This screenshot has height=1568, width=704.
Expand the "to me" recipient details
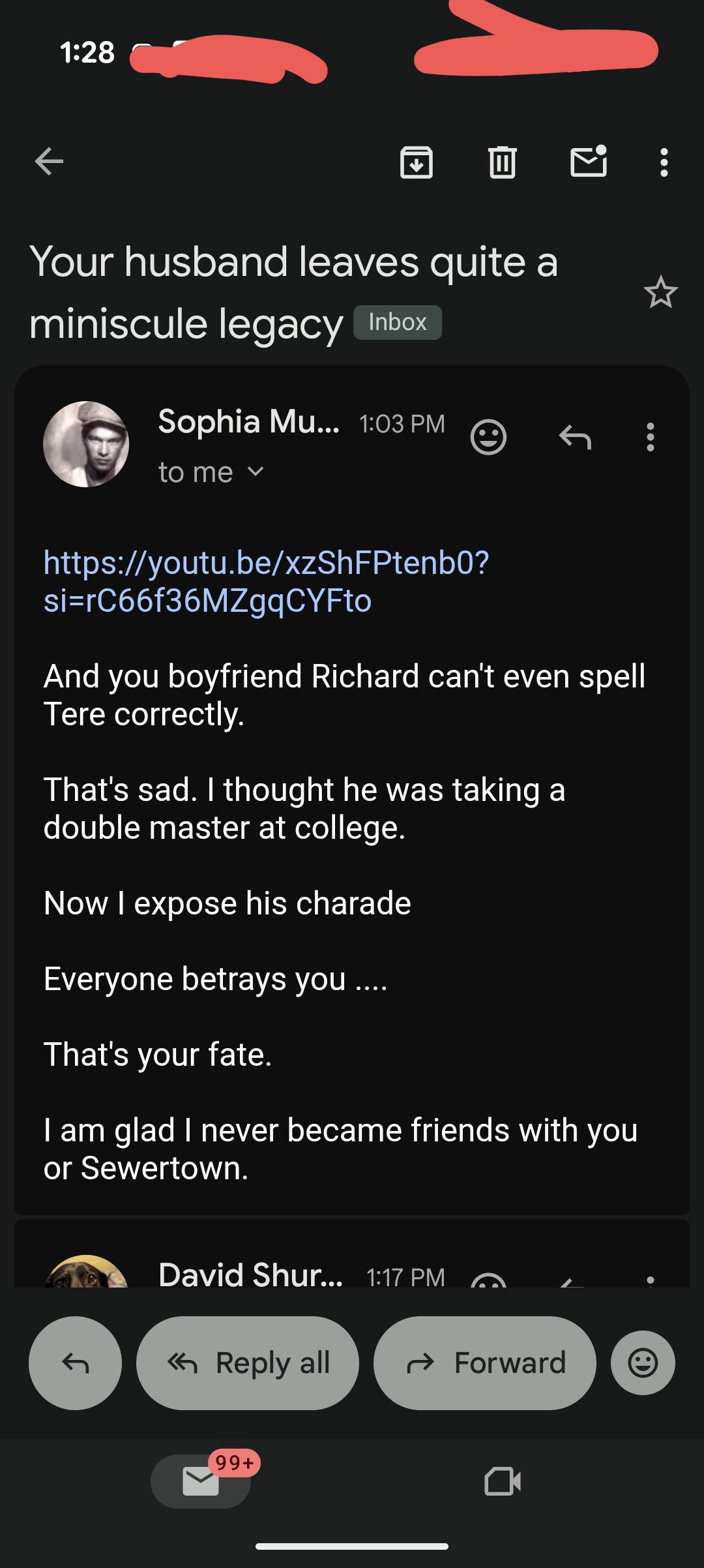pyautogui.click(x=211, y=472)
